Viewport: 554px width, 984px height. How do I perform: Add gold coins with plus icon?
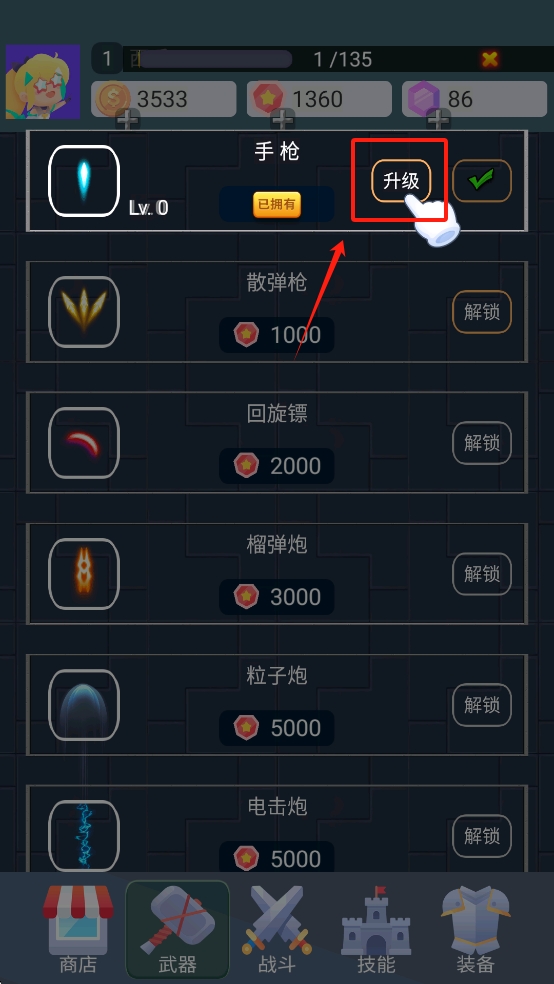point(128,119)
